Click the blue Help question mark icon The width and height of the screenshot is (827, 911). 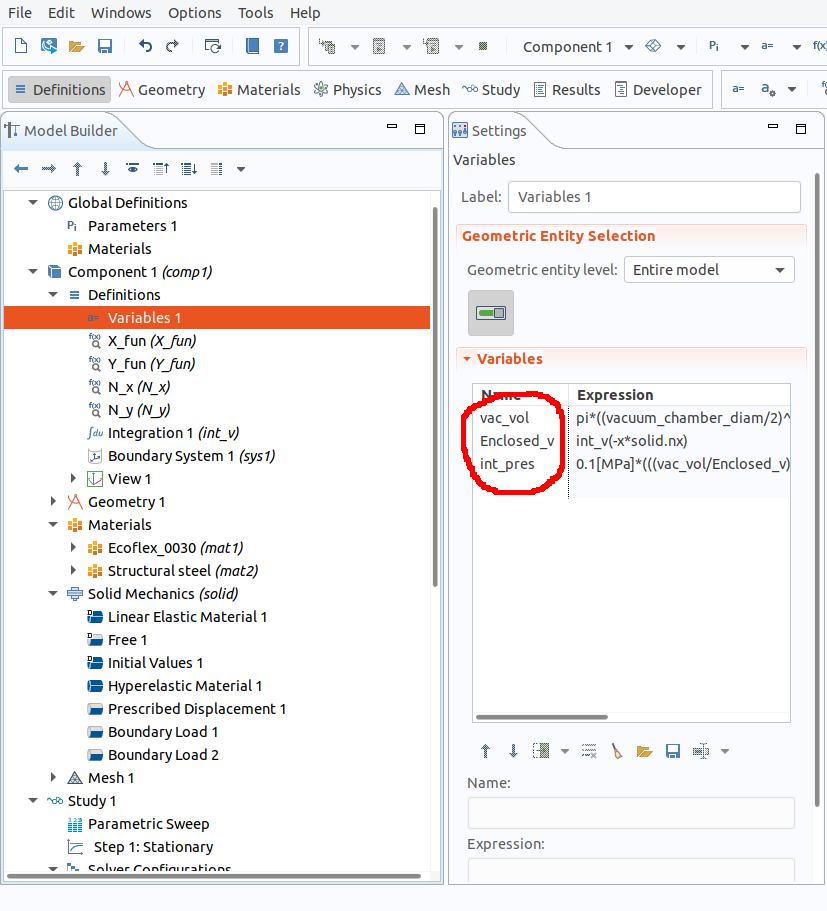pyautogui.click(x=281, y=46)
